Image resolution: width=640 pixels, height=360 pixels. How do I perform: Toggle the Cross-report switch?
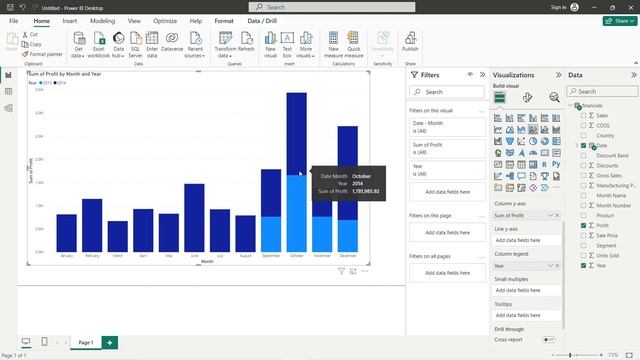pos(549,340)
